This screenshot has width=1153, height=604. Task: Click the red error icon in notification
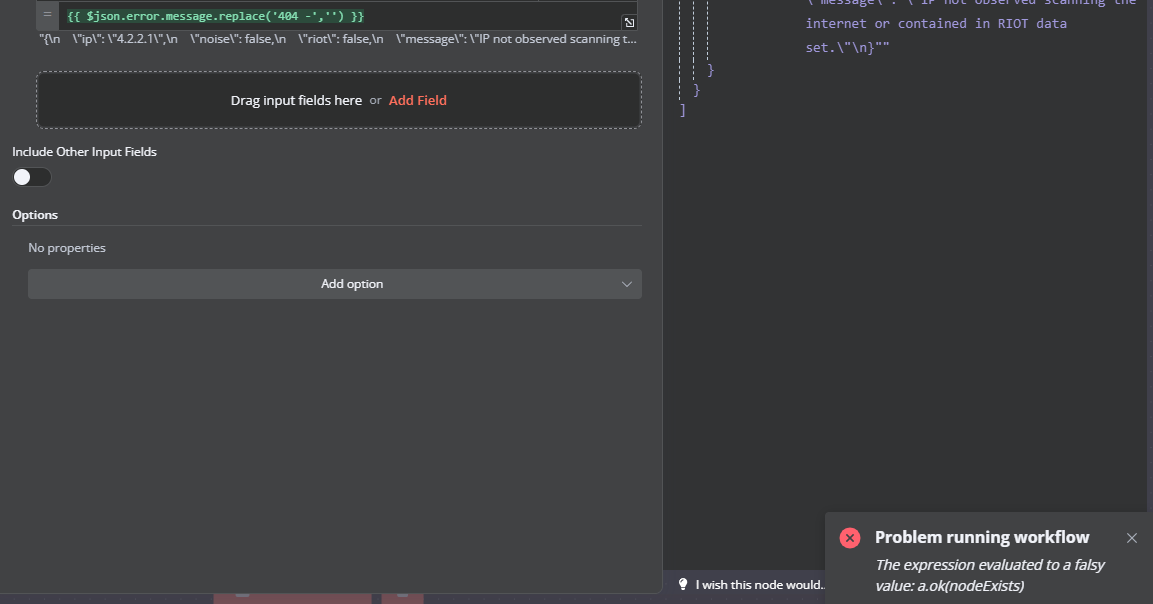click(x=849, y=538)
